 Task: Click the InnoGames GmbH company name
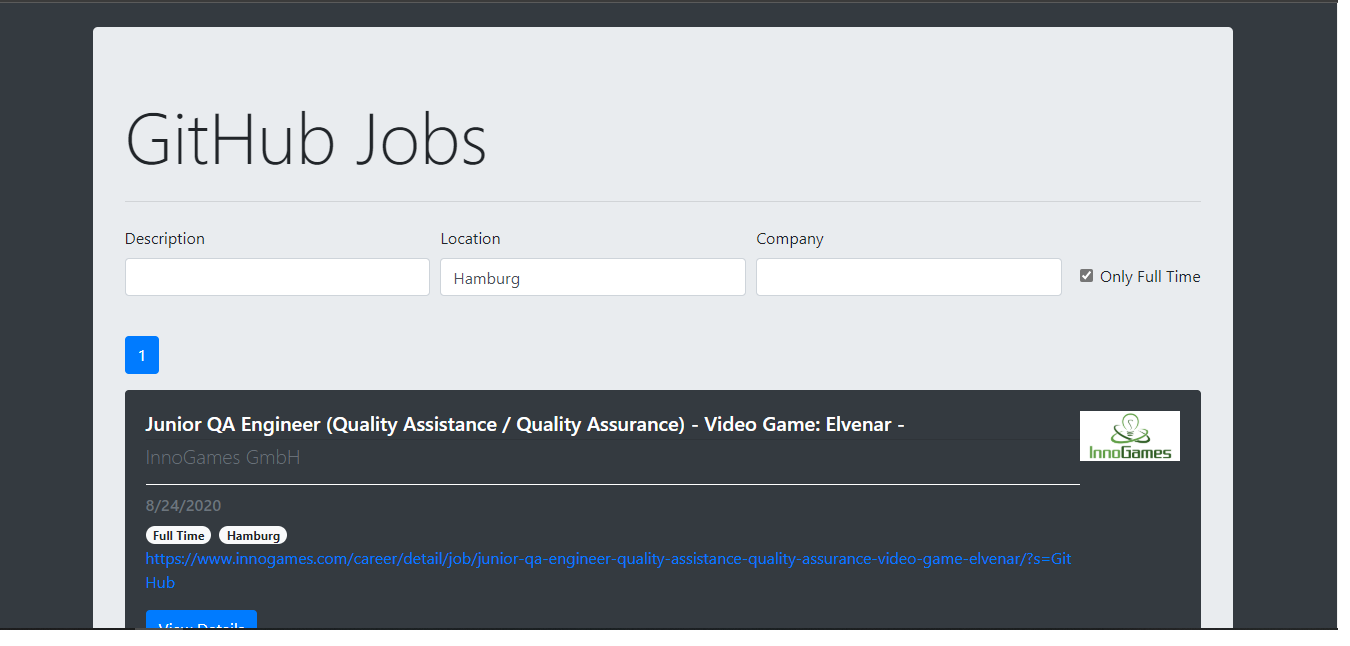click(223, 458)
